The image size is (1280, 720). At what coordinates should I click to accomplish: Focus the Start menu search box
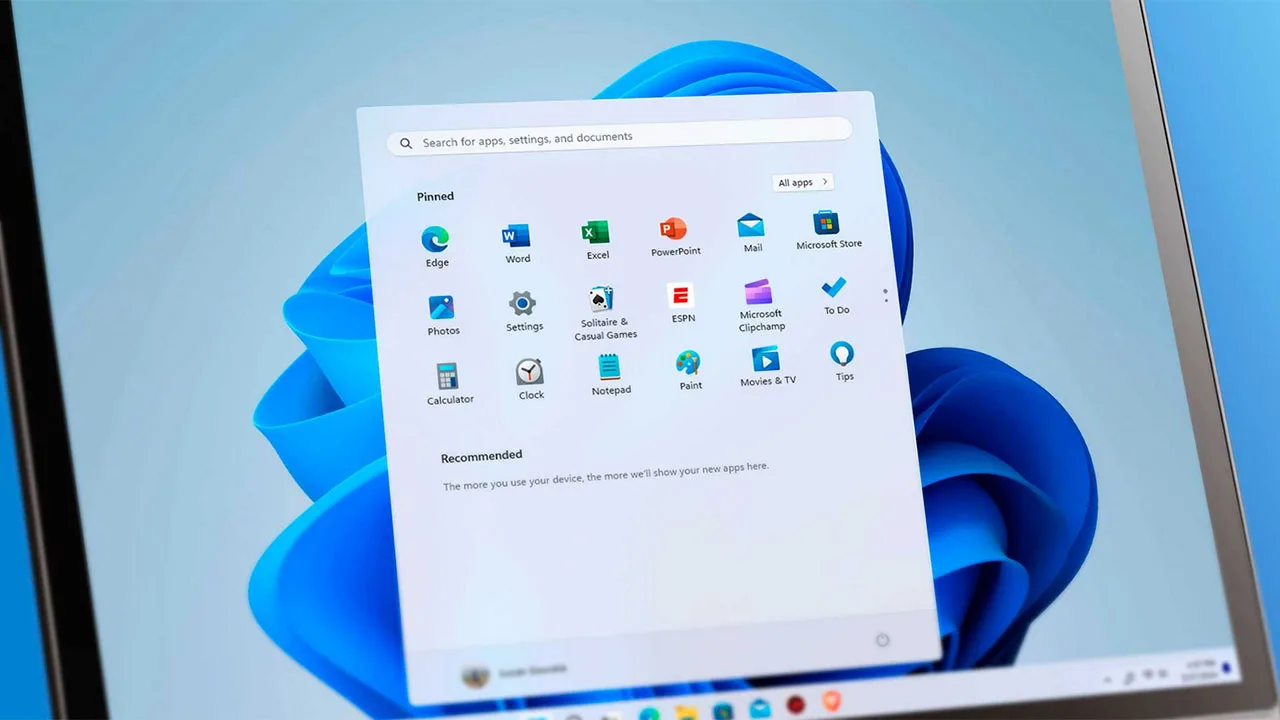click(620, 136)
